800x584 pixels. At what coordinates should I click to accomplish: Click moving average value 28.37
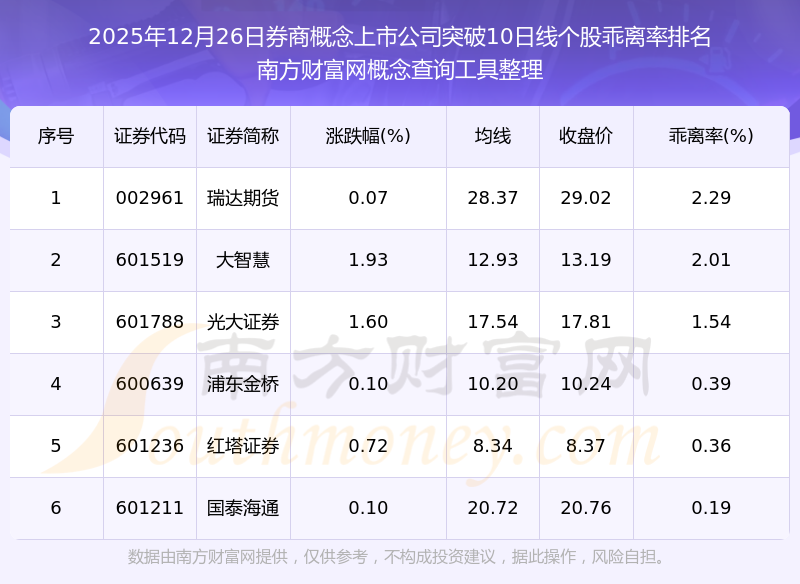click(493, 198)
